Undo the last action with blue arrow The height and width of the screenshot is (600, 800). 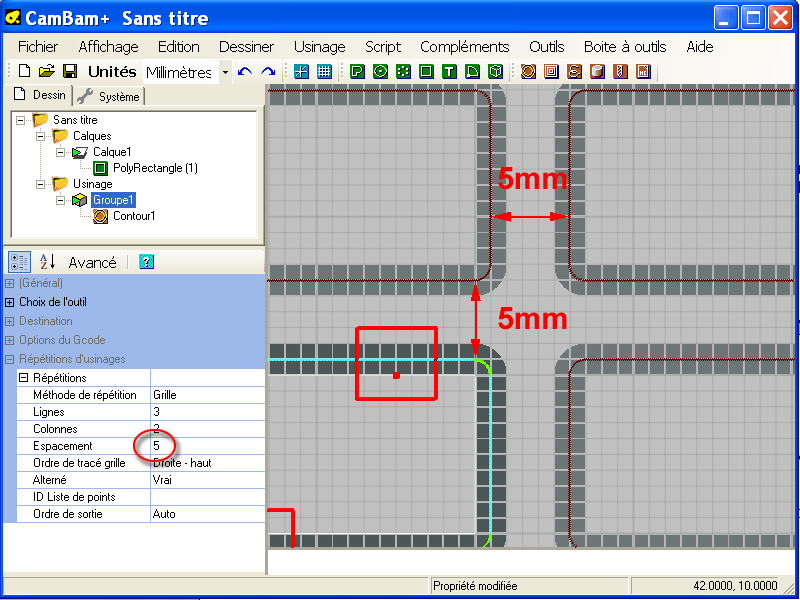point(245,71)
